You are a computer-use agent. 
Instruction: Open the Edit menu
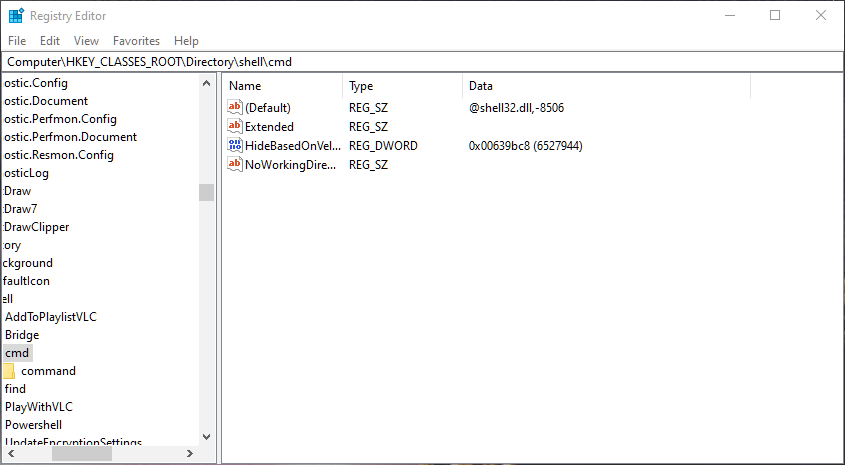[50, 41]
